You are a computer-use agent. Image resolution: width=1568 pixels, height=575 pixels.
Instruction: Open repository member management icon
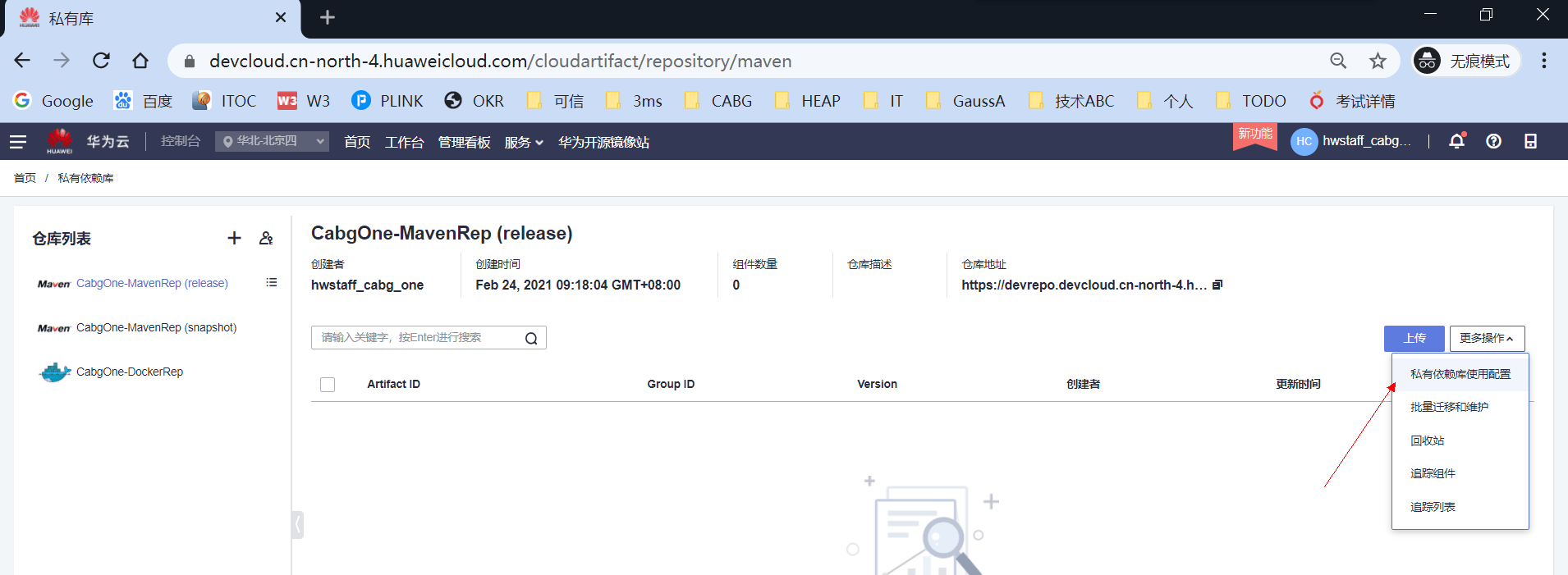pyautogui.click(x=266, y=238)
